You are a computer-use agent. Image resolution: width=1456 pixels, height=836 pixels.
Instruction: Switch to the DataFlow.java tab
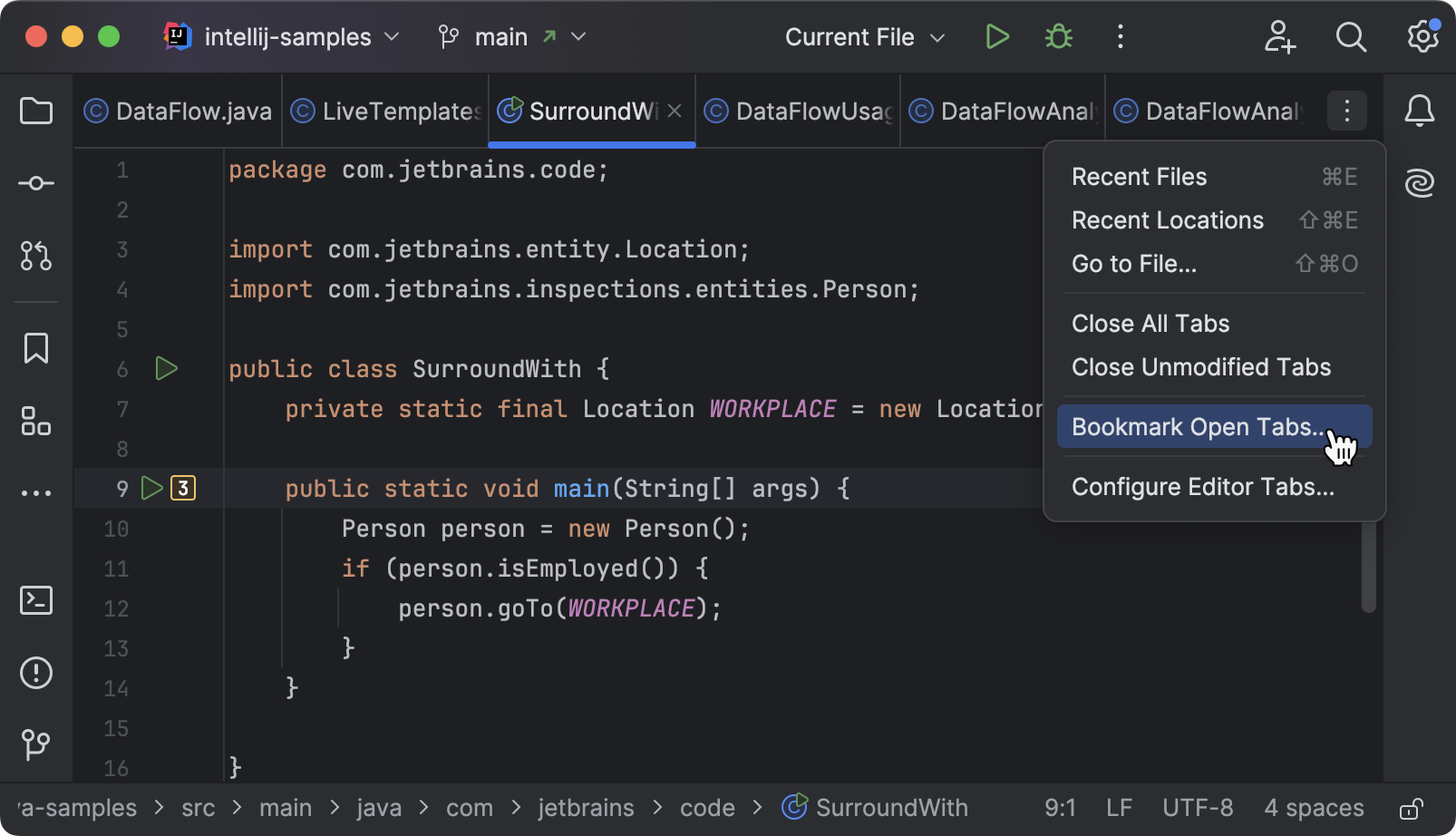[x=178, y=111]
